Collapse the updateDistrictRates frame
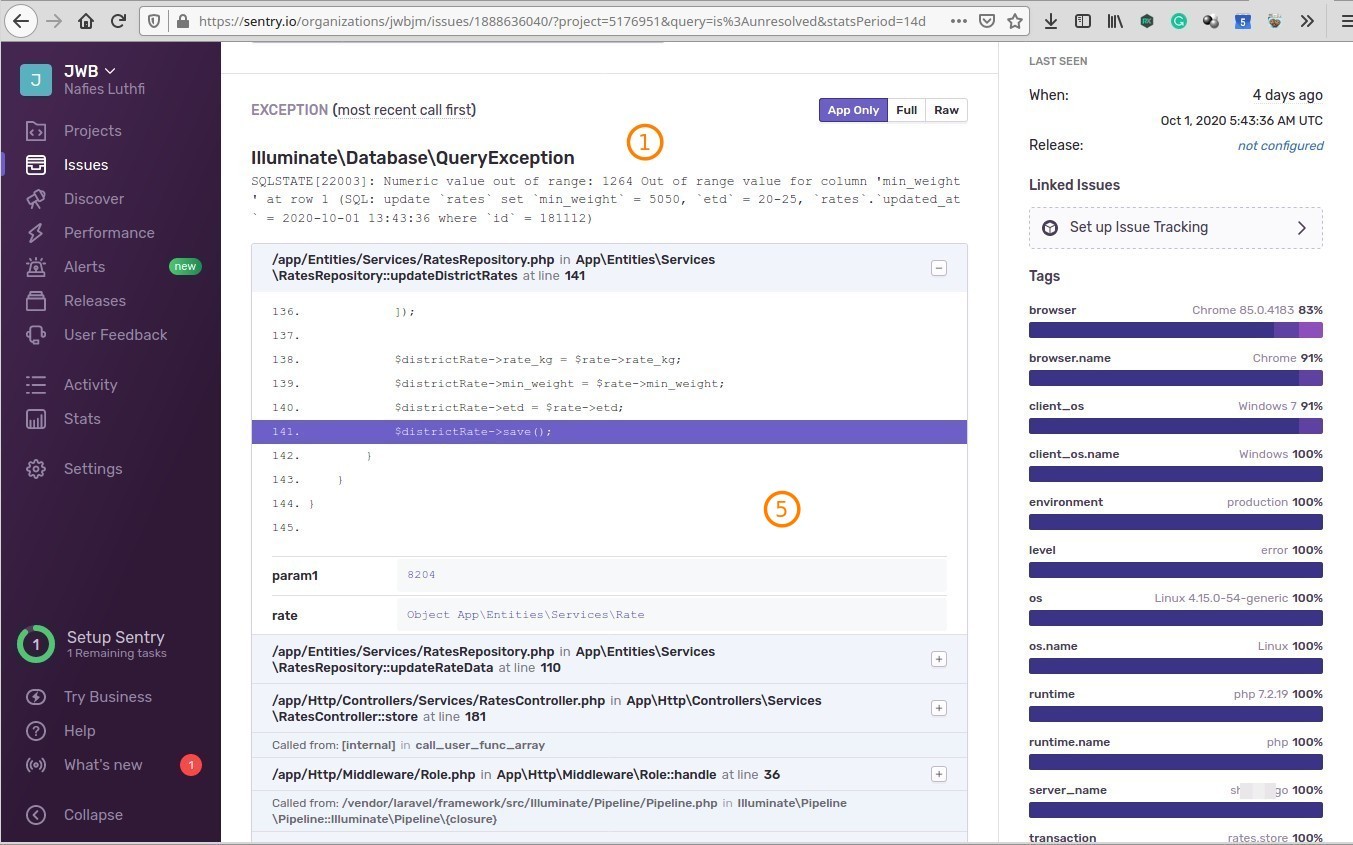This screenshot has height=845, width=1353. [x=938, y=268]
